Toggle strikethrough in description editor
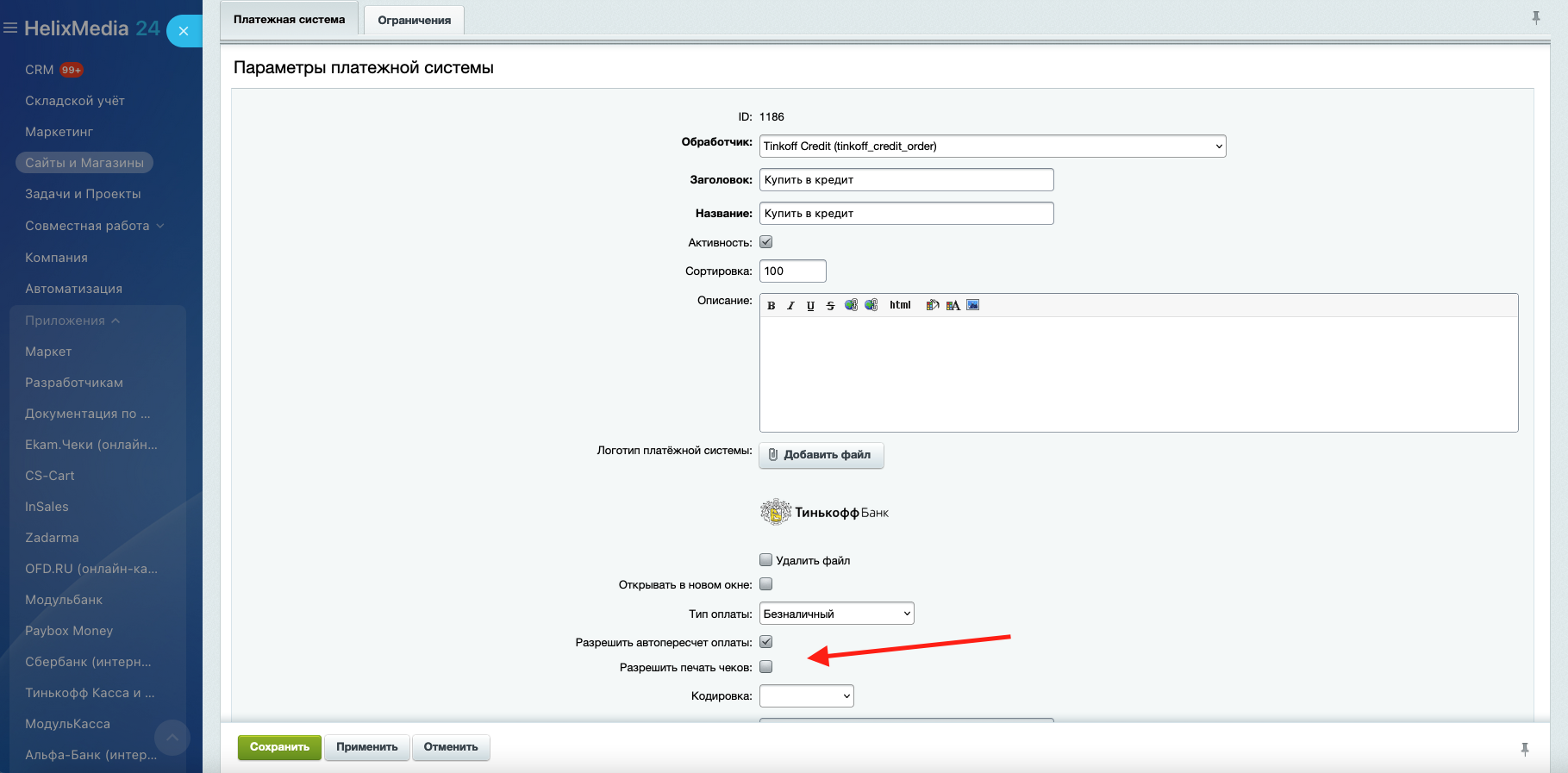Viewport: 1568px width, 773px height. coord(830,305)
